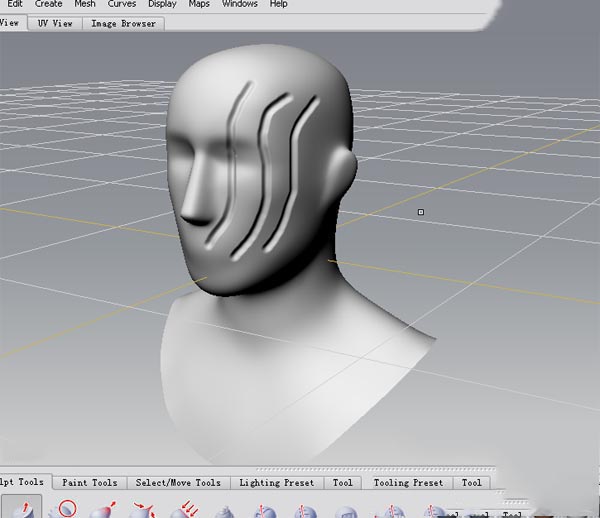Open the Create menu

pyautogui.click(x=48, y=4)
